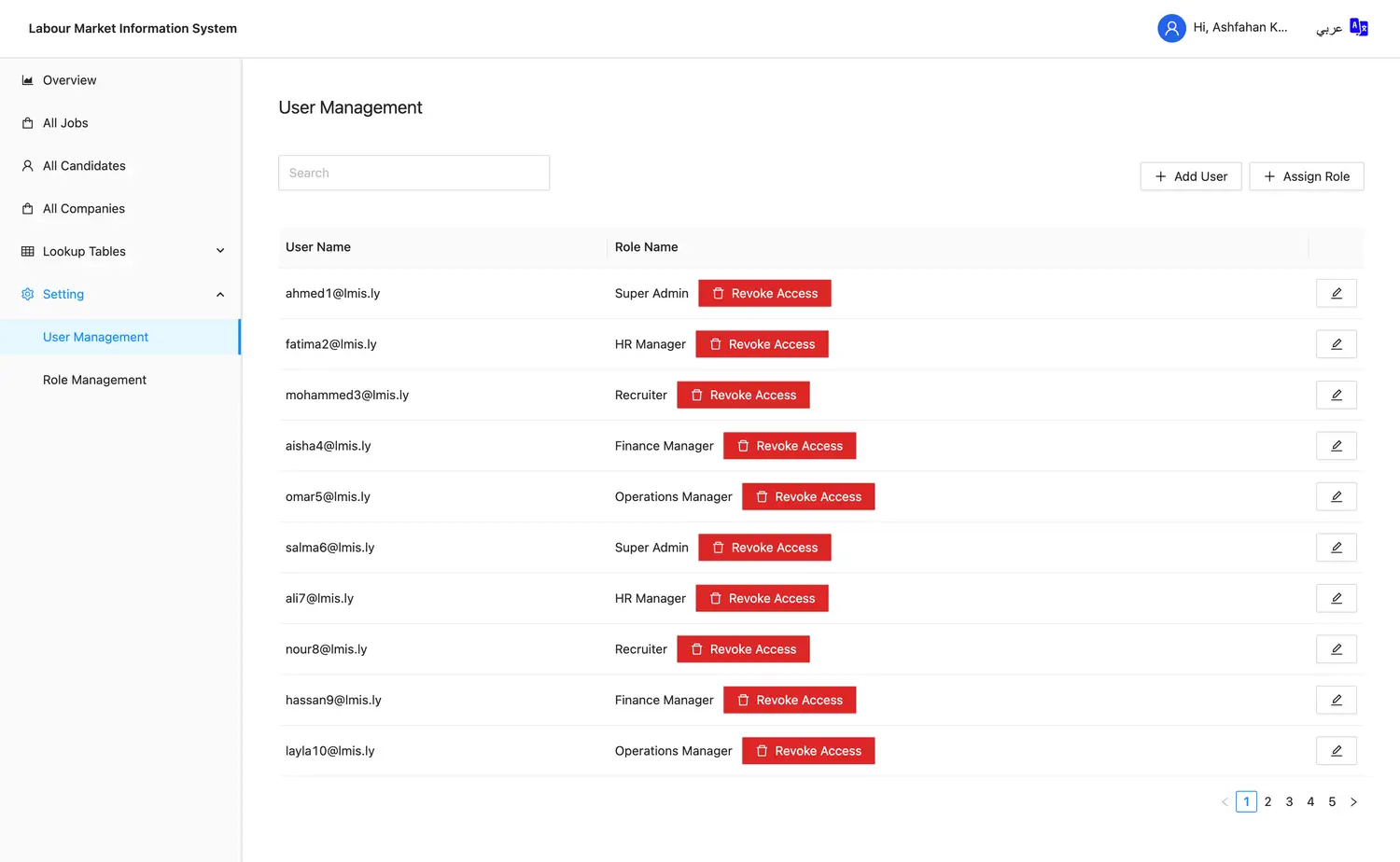Open Role Management in the sidebar
This screenshot has width=1400, height=862.
pos(94,380)
